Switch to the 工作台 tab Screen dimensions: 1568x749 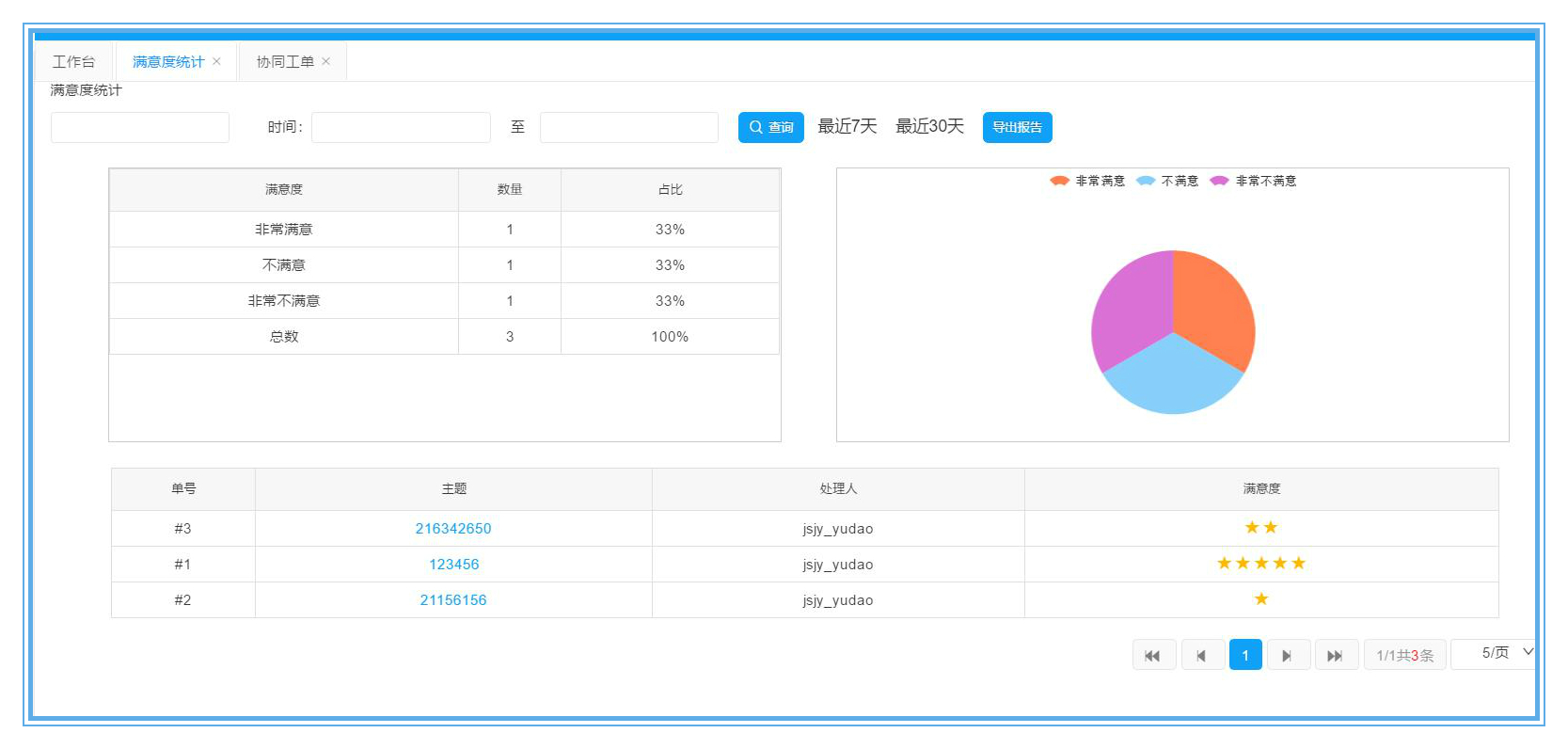[x=73, y=61]
